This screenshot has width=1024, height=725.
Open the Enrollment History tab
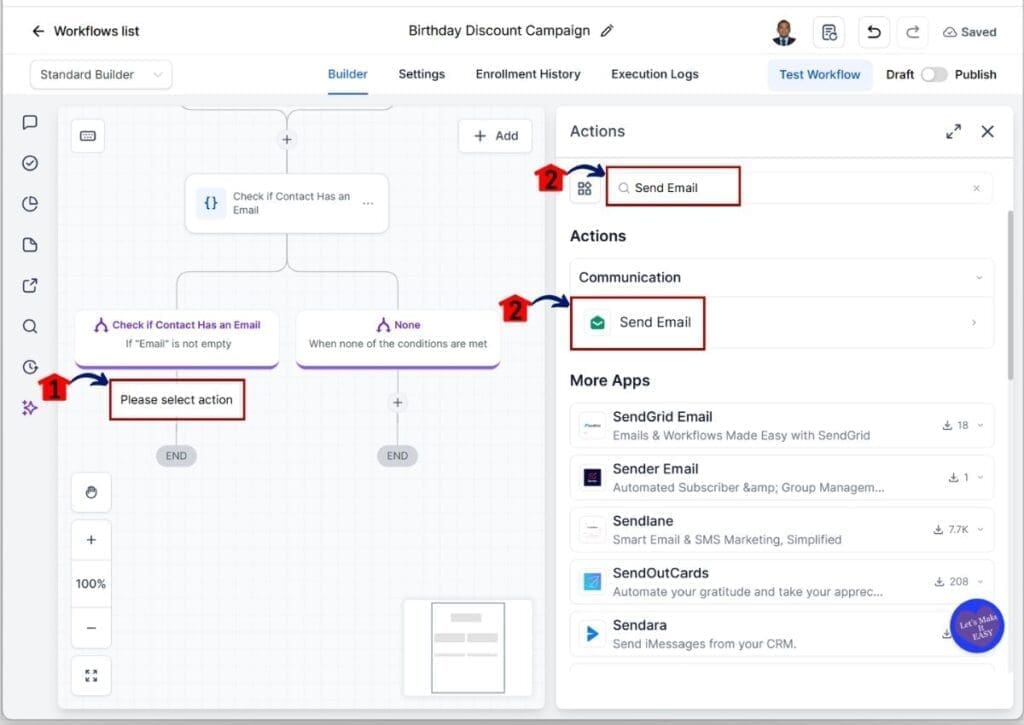pos(528,74)
